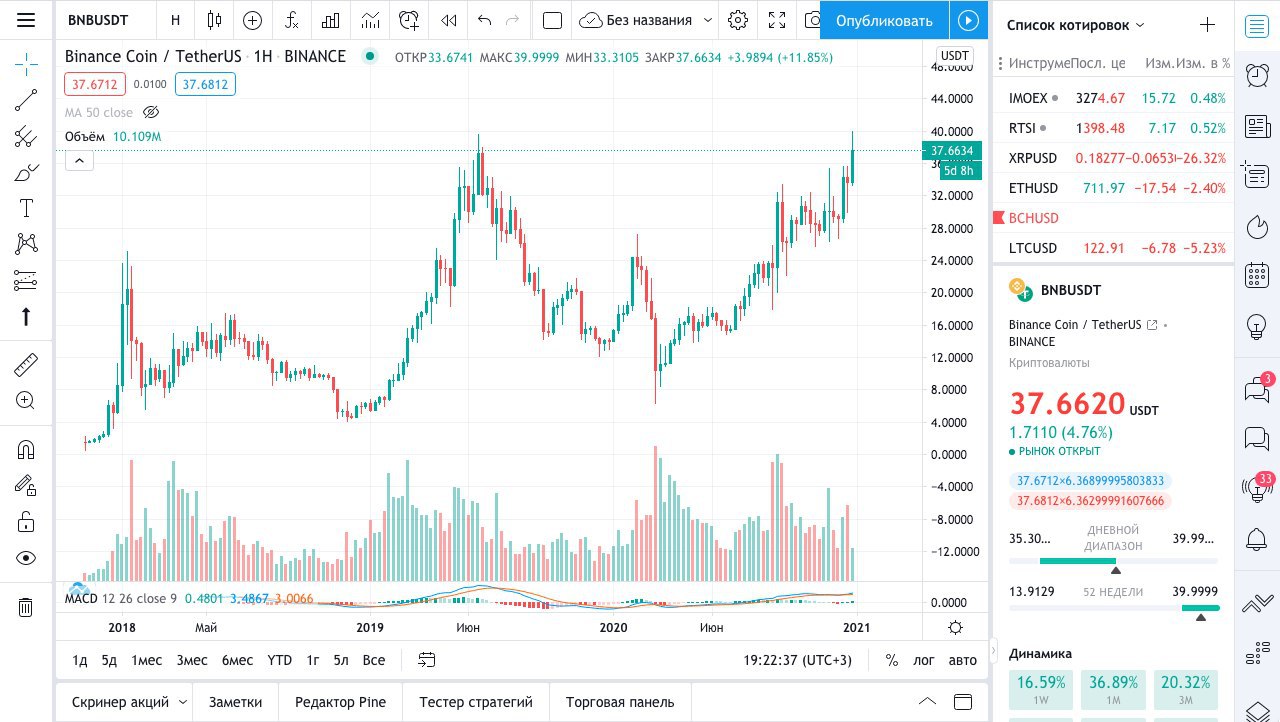Select the Text annotation tool
The width and height of the screenshot is (1280, 722).
[x=26, y=208]
